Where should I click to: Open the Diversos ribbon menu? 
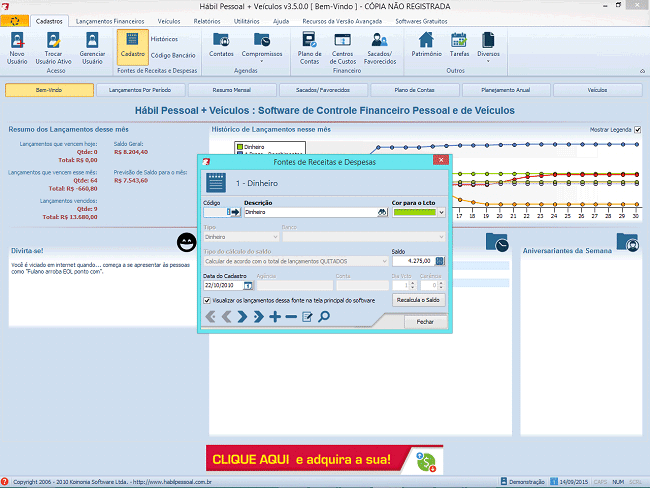tap(488, 46)
